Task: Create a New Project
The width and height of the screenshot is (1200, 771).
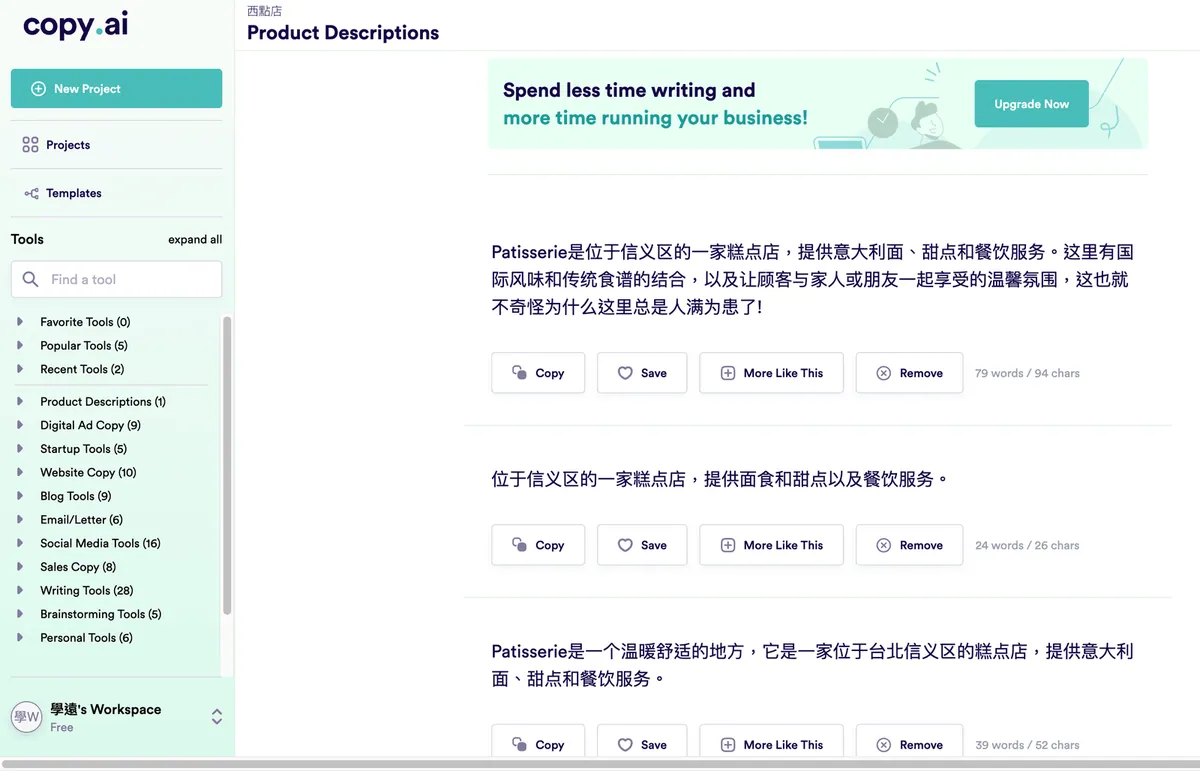Action: (x=116, y=89)
